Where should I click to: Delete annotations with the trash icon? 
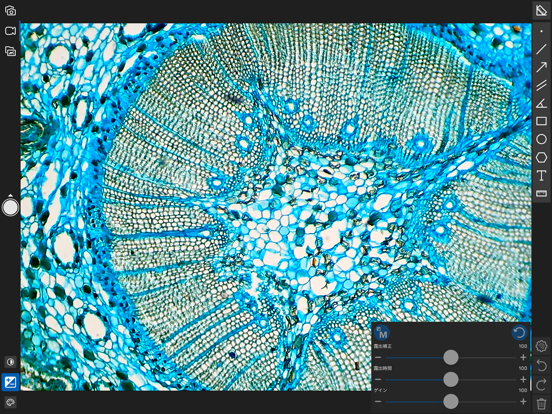[541, 403]
